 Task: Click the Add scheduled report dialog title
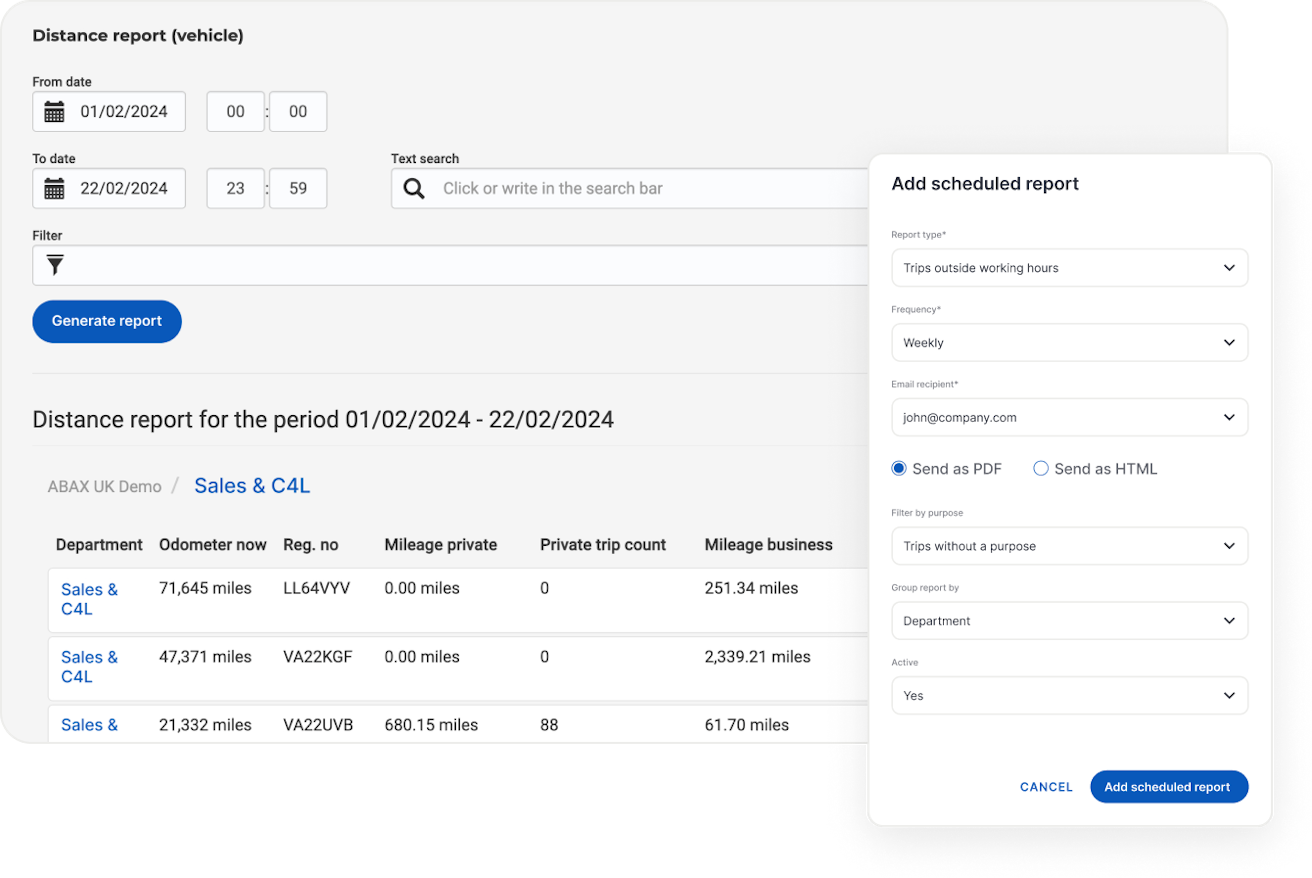coord(985,184)
